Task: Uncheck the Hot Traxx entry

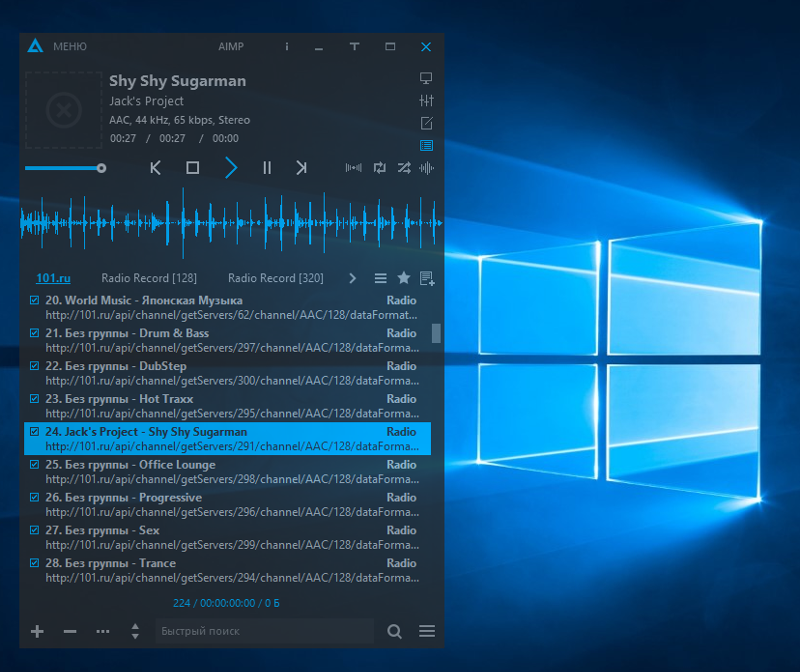Action: click(x=34, y=399)
